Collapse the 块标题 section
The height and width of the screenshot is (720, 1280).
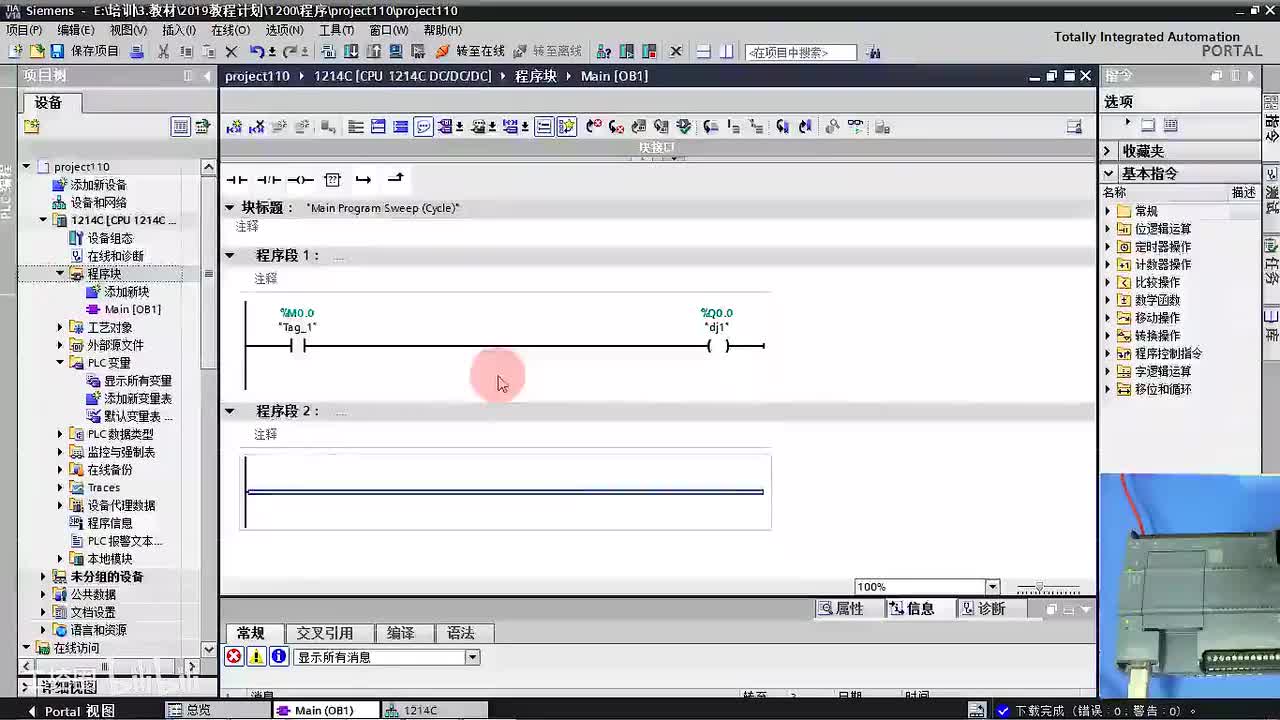click(x=230, y=208)
